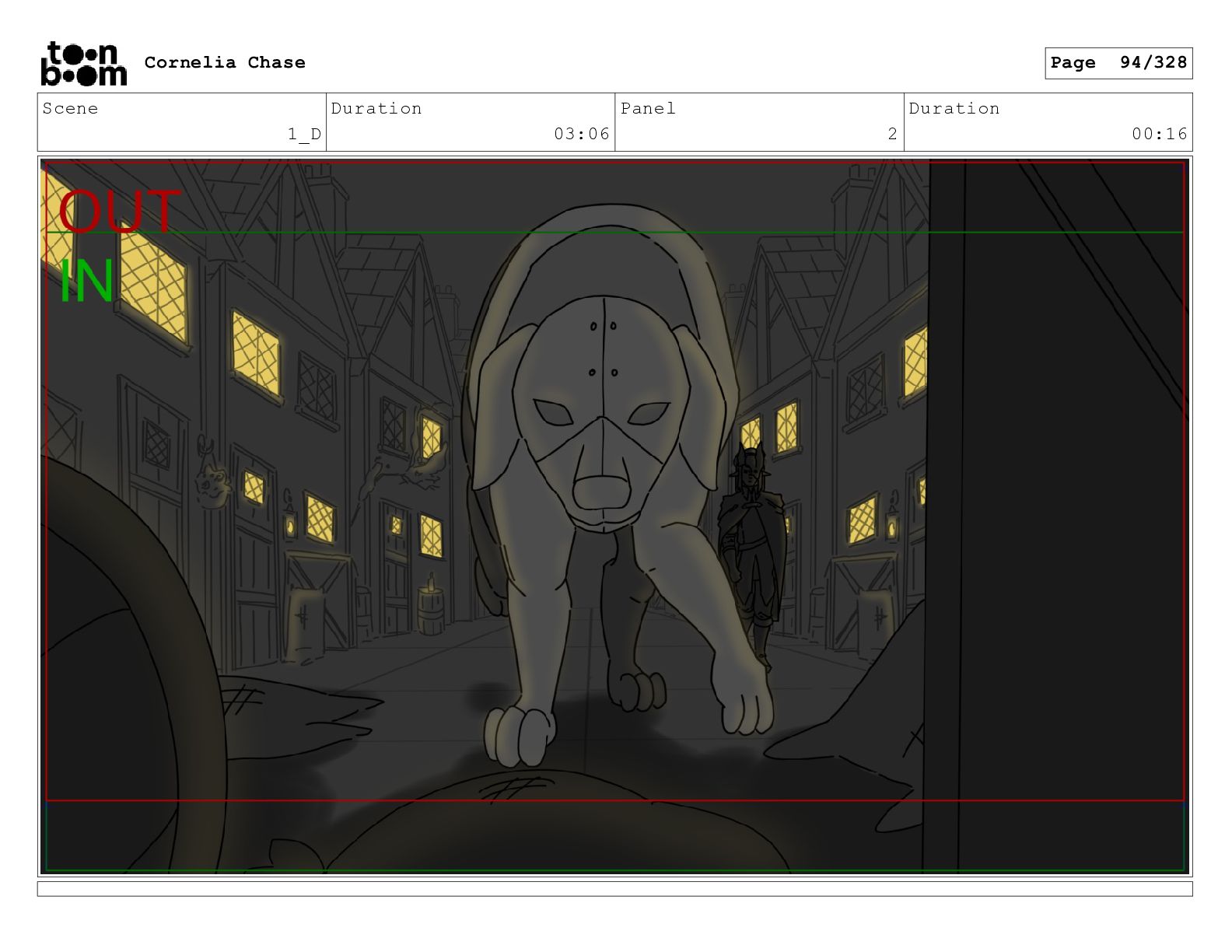Click the Cornelia Chase project title
Viewport: 1232px width, 952px height.
(x=225, y=63)
